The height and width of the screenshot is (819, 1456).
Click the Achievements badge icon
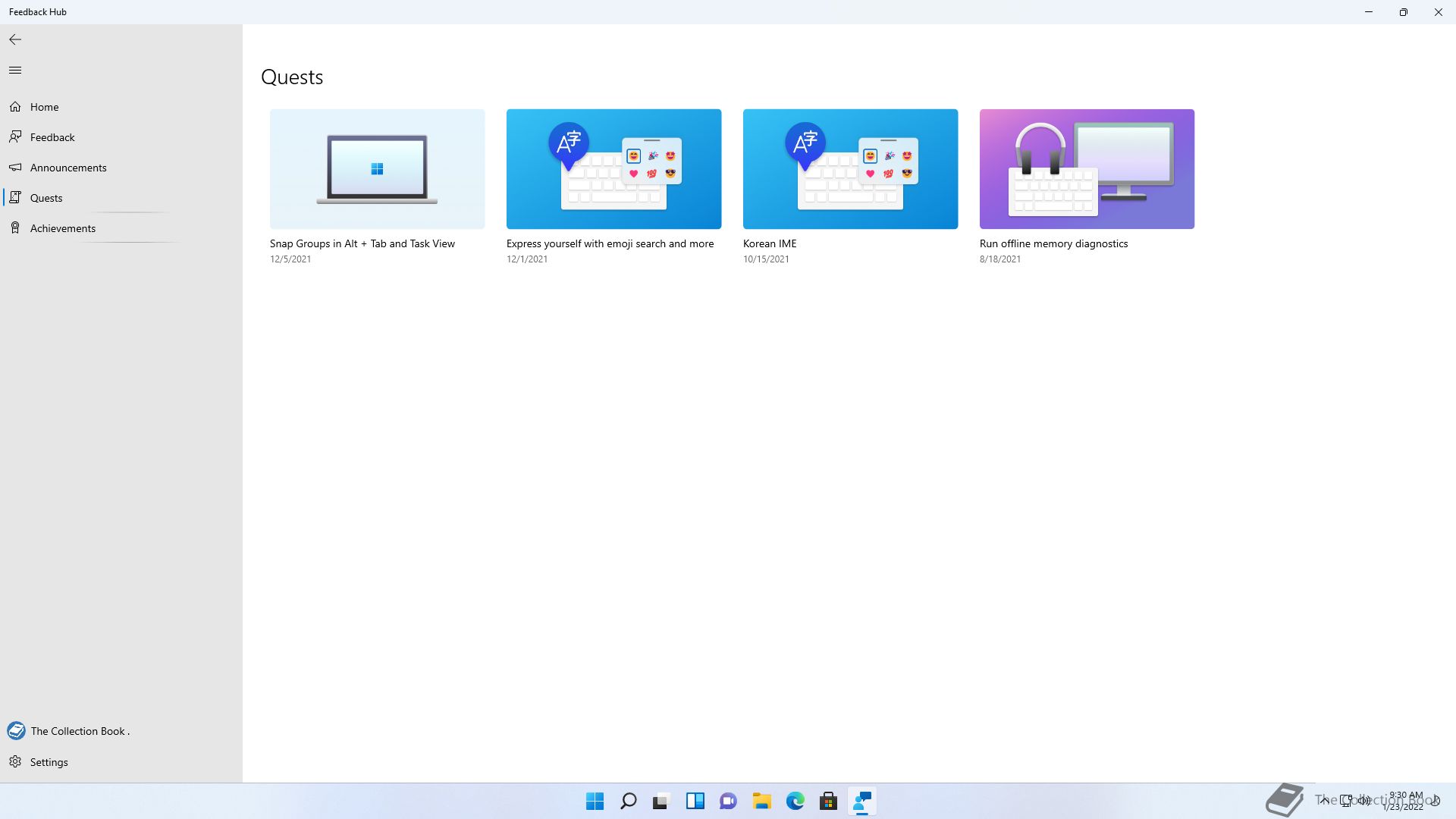(x=15, y=227)
